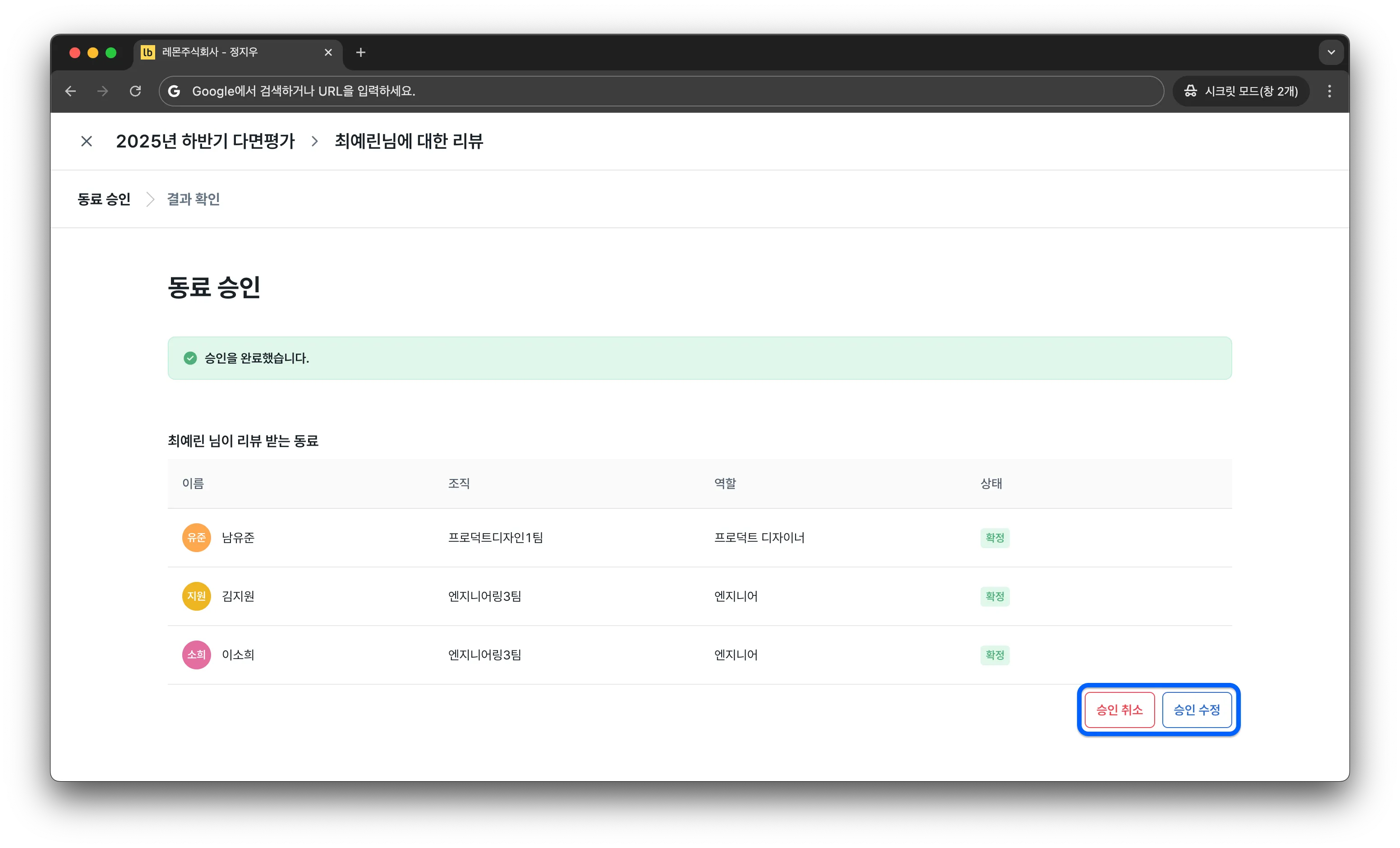Screen dimensions: 1400x848
Task: Close the review page with X icon
Action: pyautogui.click(x=86, y=141)
